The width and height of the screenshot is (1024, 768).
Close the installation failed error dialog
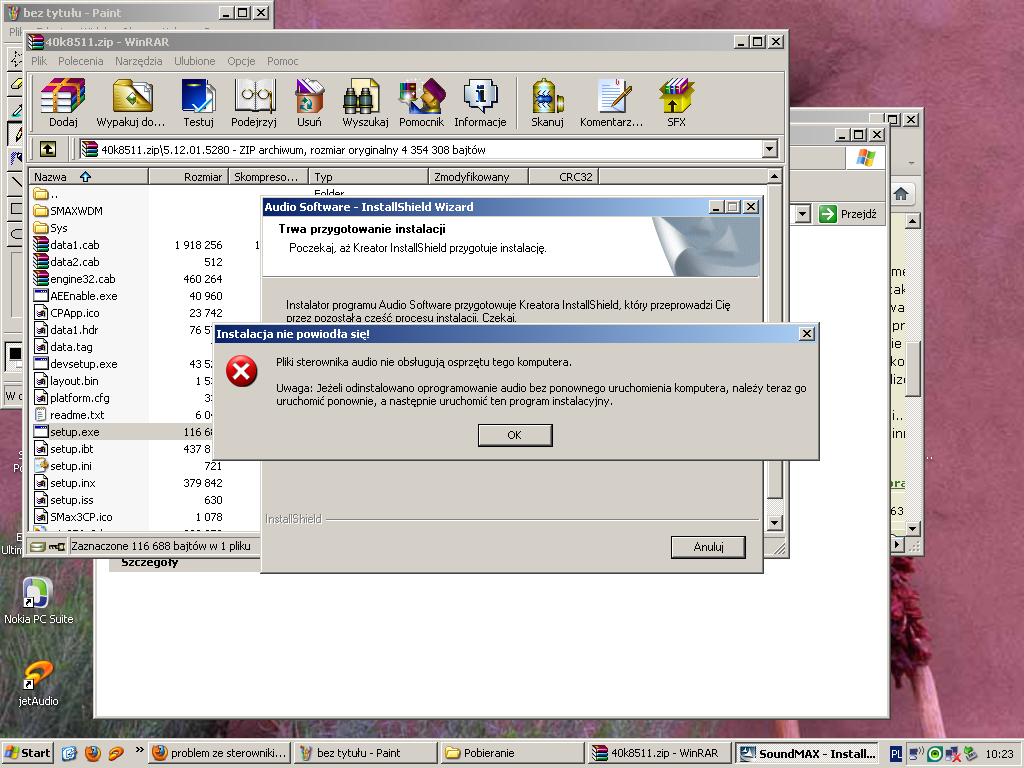pos(807,334)
